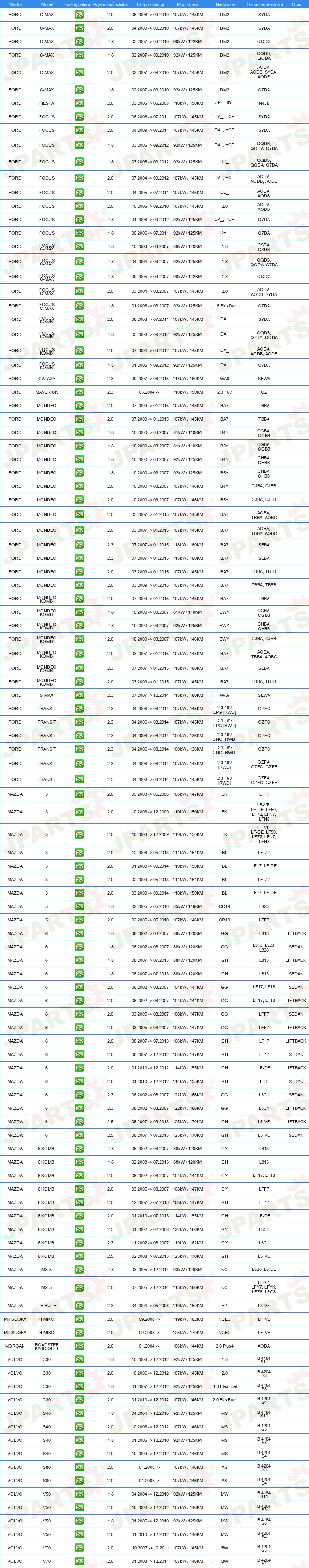Click the fuel icon in the Volvo C30 2.0 FlexFuel row
The image size is (309, 1568).
click(79, 1400)
